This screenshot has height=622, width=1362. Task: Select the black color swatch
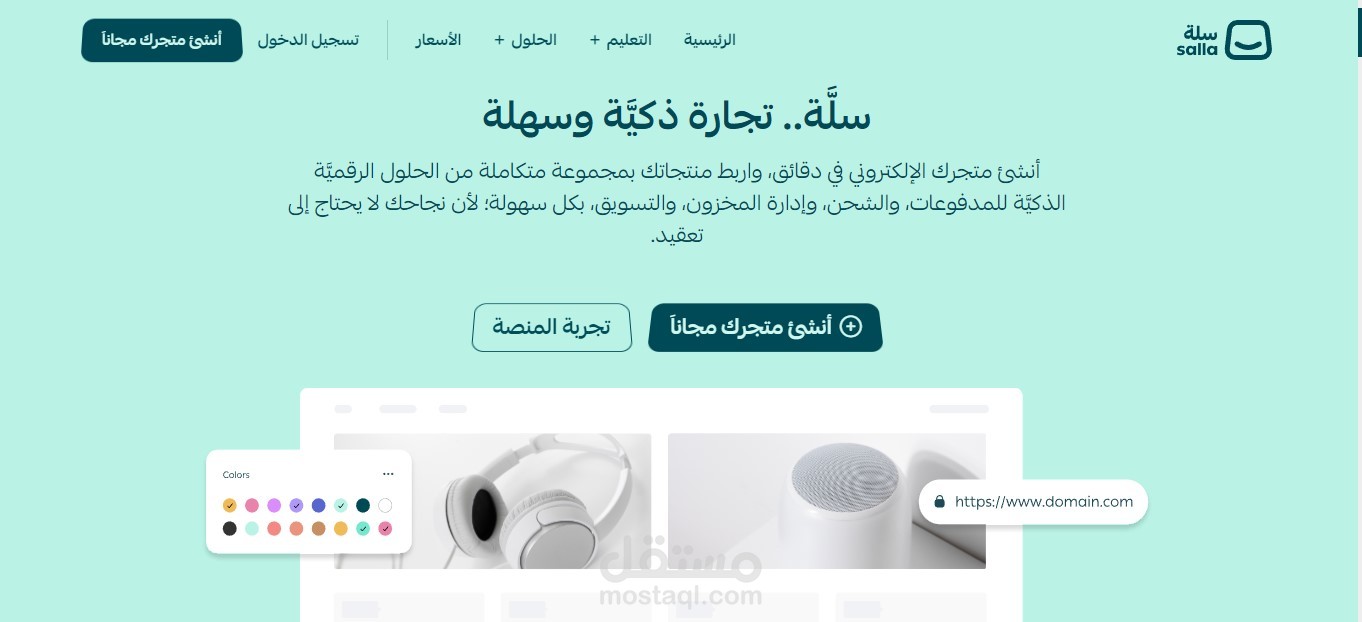230,528
